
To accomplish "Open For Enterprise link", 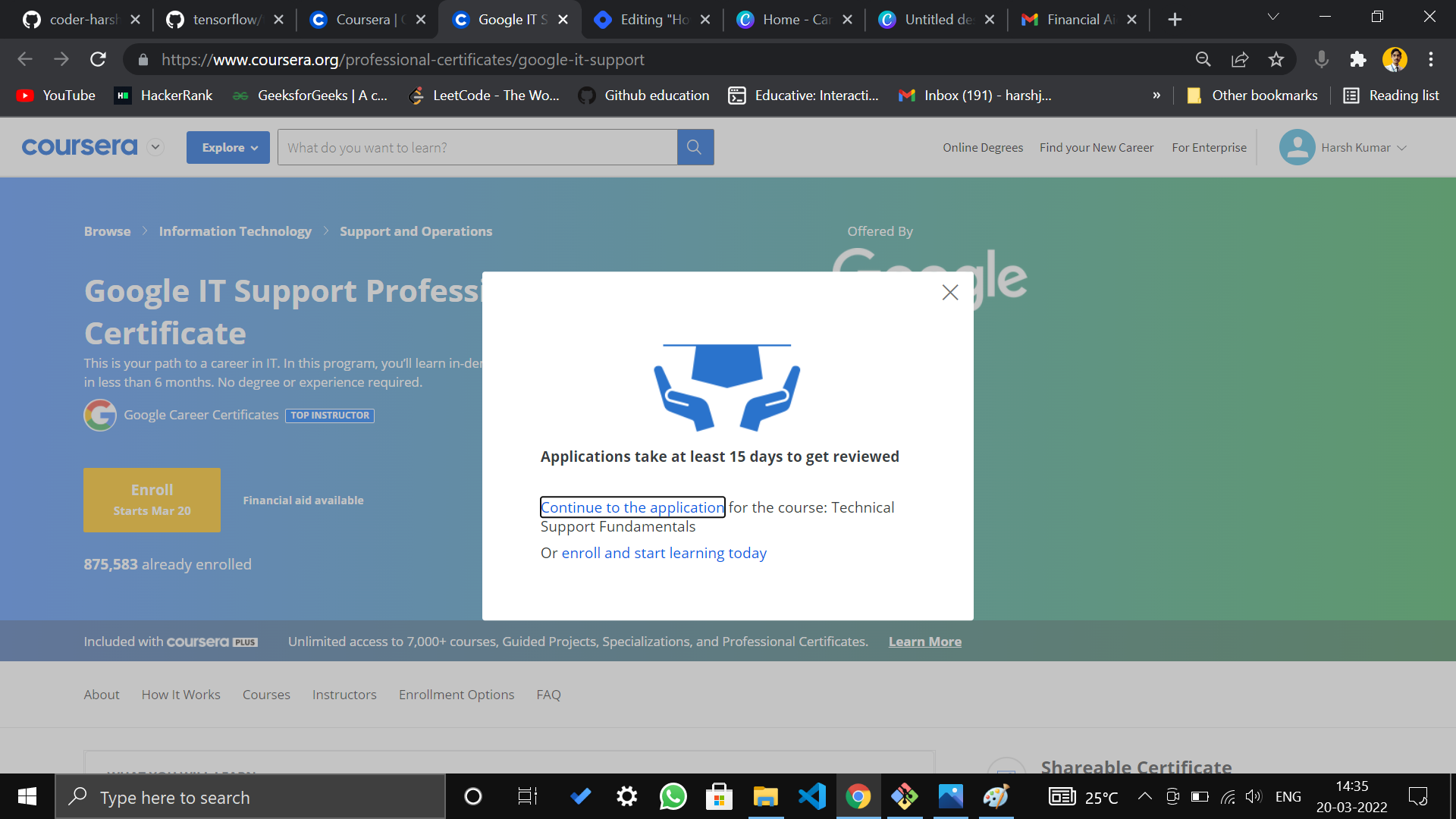I will [1209, 147].
